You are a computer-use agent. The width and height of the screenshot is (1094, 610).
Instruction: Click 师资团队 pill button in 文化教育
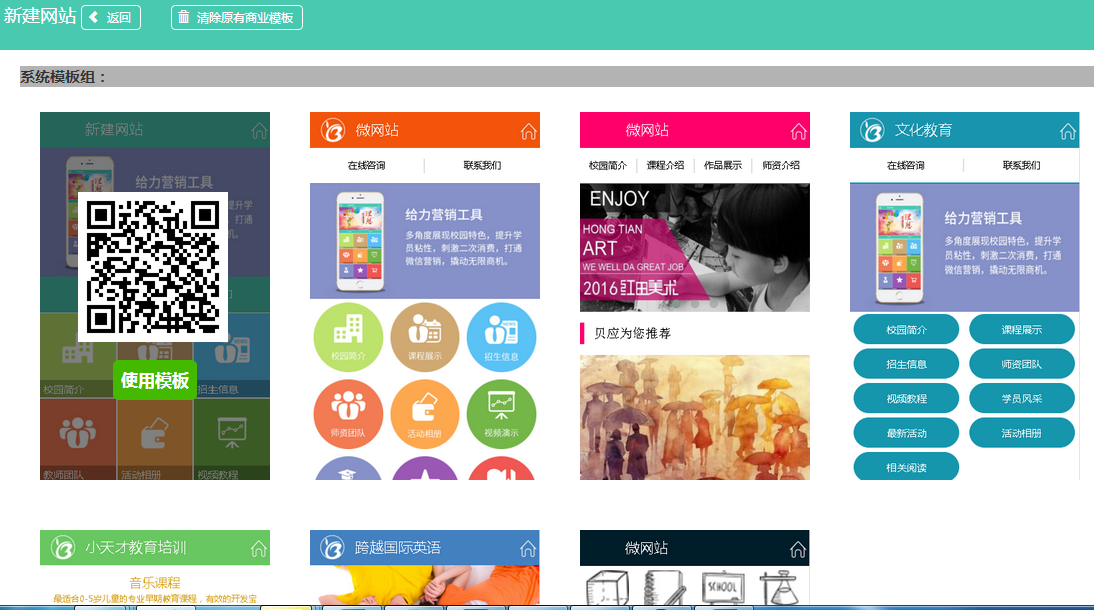click(x=1022, y=364)
